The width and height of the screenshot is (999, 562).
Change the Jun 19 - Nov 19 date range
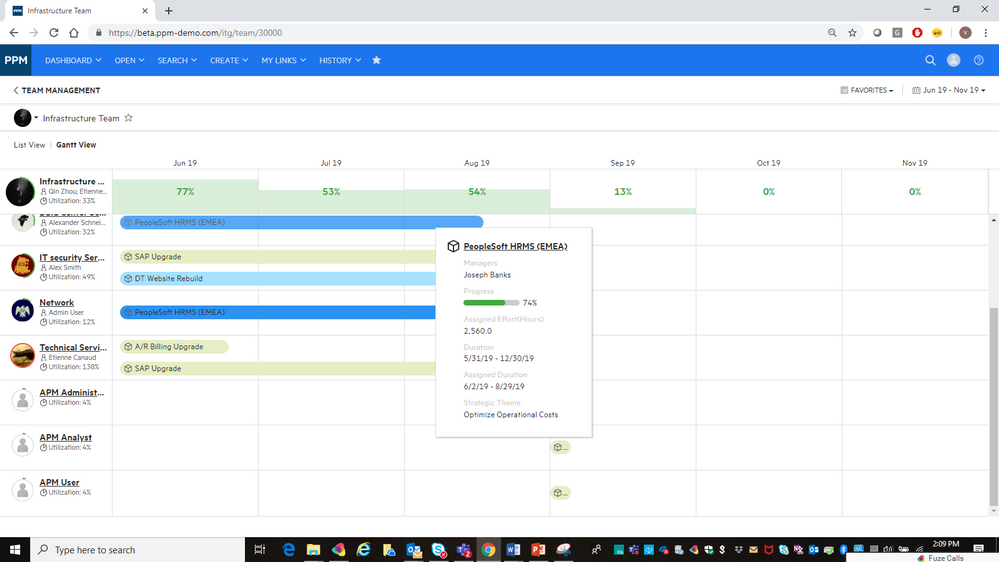pos(949,90)
